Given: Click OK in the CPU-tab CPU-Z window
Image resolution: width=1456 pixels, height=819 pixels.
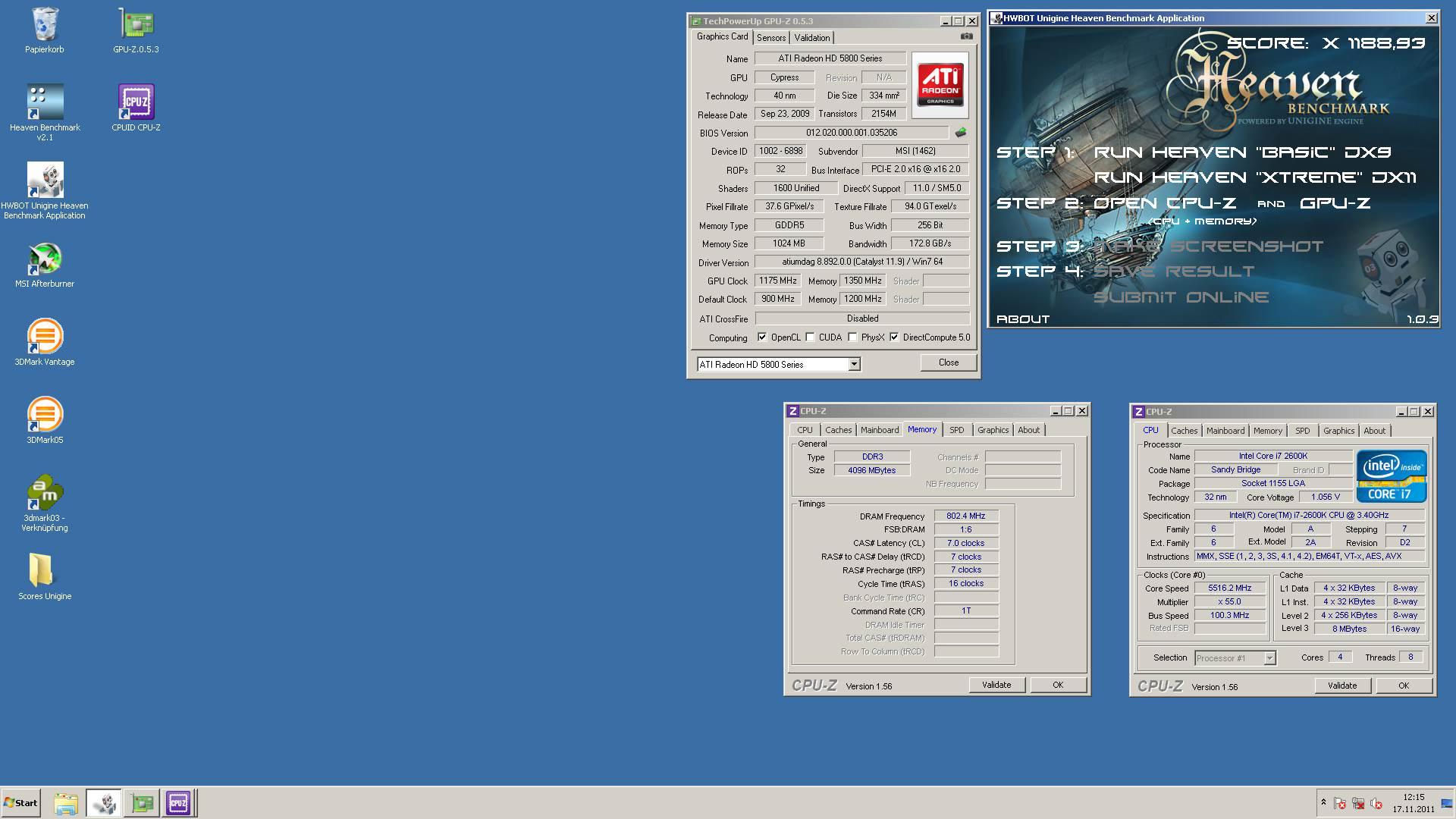Looking at the screenshot, I should tap(1404, 686).
